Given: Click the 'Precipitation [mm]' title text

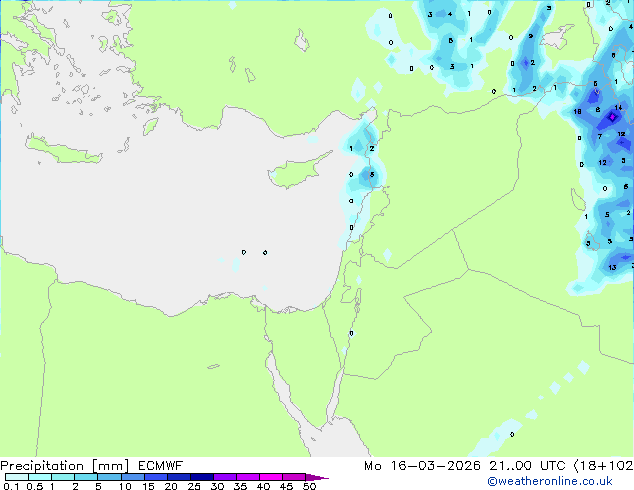Looking at the screenshot, I should pos(64,466).
